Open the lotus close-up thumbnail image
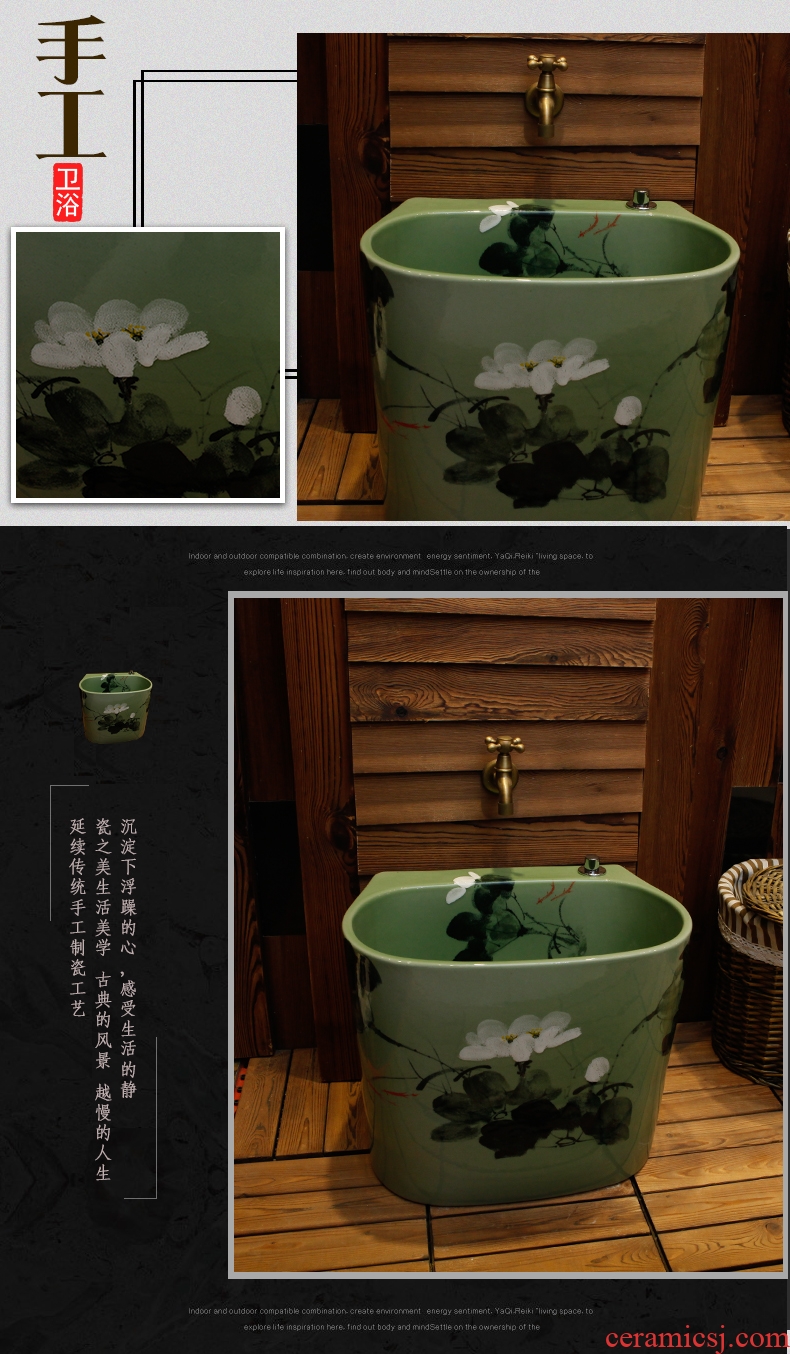 [x=148, y=365]
